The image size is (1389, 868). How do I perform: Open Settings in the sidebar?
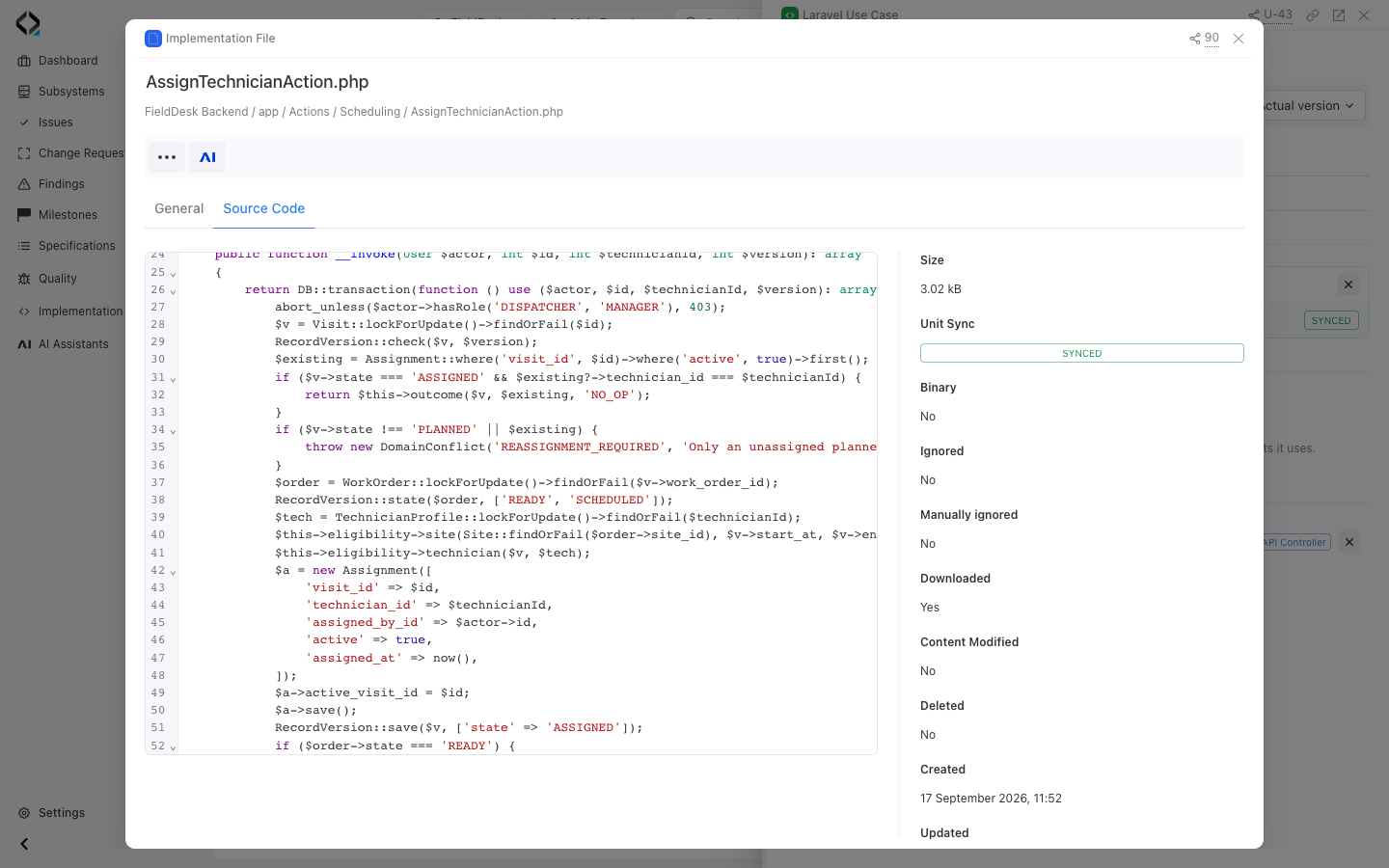pos(63,813)
